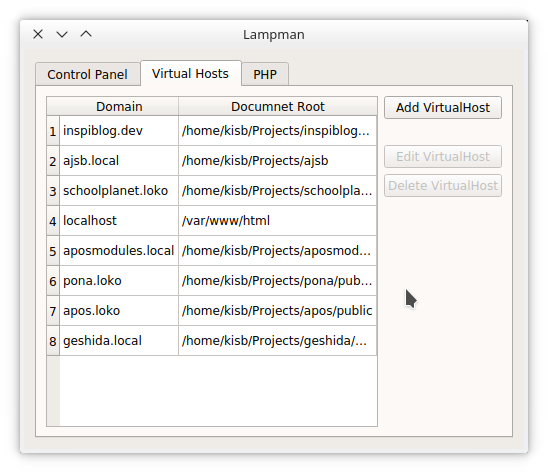
Task: Select the apos.loko domain cell
Action: (119, 311)
